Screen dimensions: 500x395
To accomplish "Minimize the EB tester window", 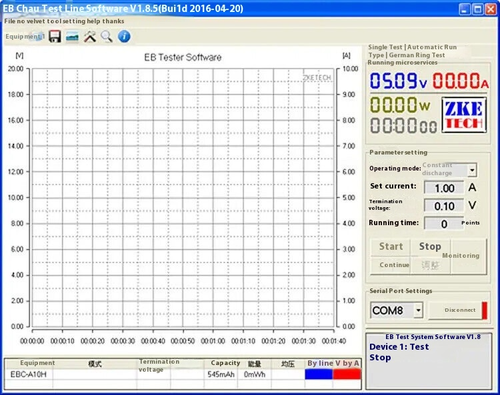I will point(465,9).
